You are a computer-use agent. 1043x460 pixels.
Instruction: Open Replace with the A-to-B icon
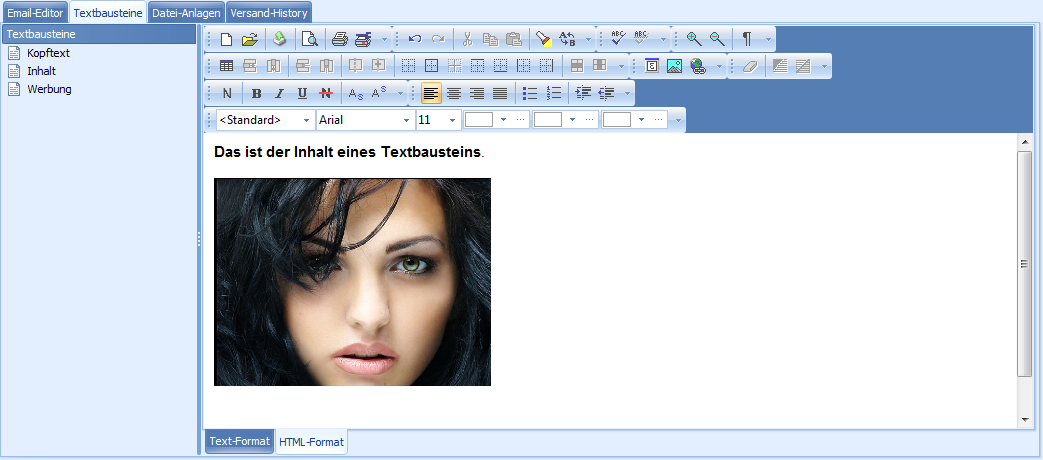pos(567,39)
